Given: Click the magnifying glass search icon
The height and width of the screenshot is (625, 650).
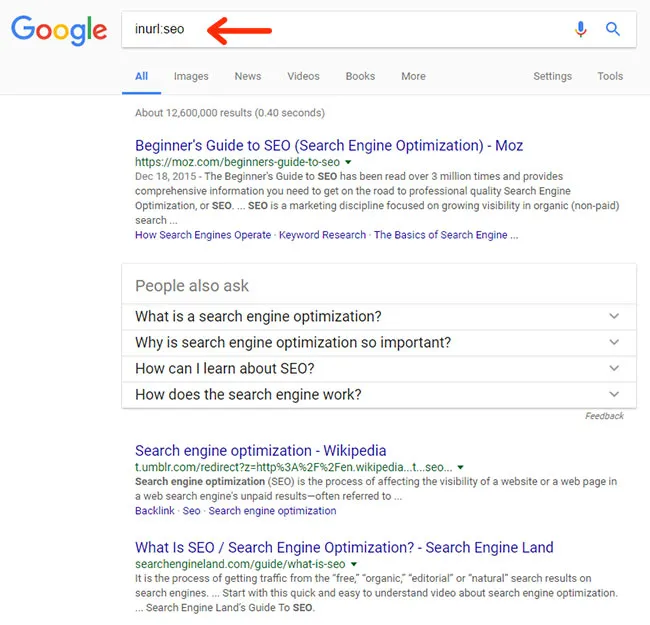Looking at the screenshot, I should click(613, 30).
